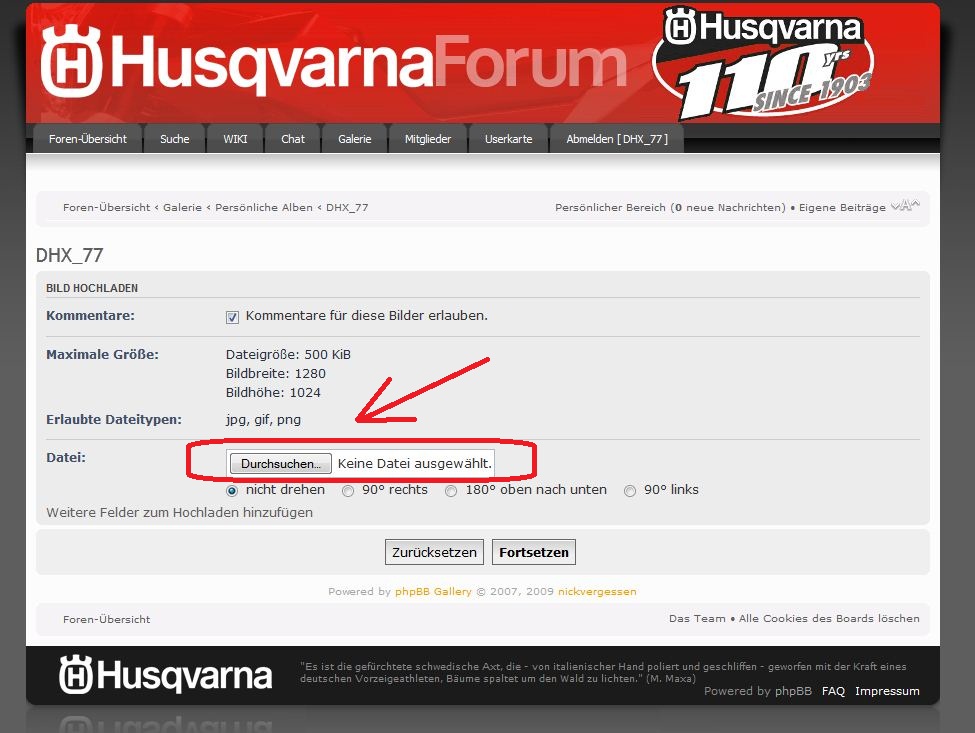This screenshot has width=975, height=733.
Task: Click the Bildbreite: 1280 text
Action: click(x=275, y=374)
